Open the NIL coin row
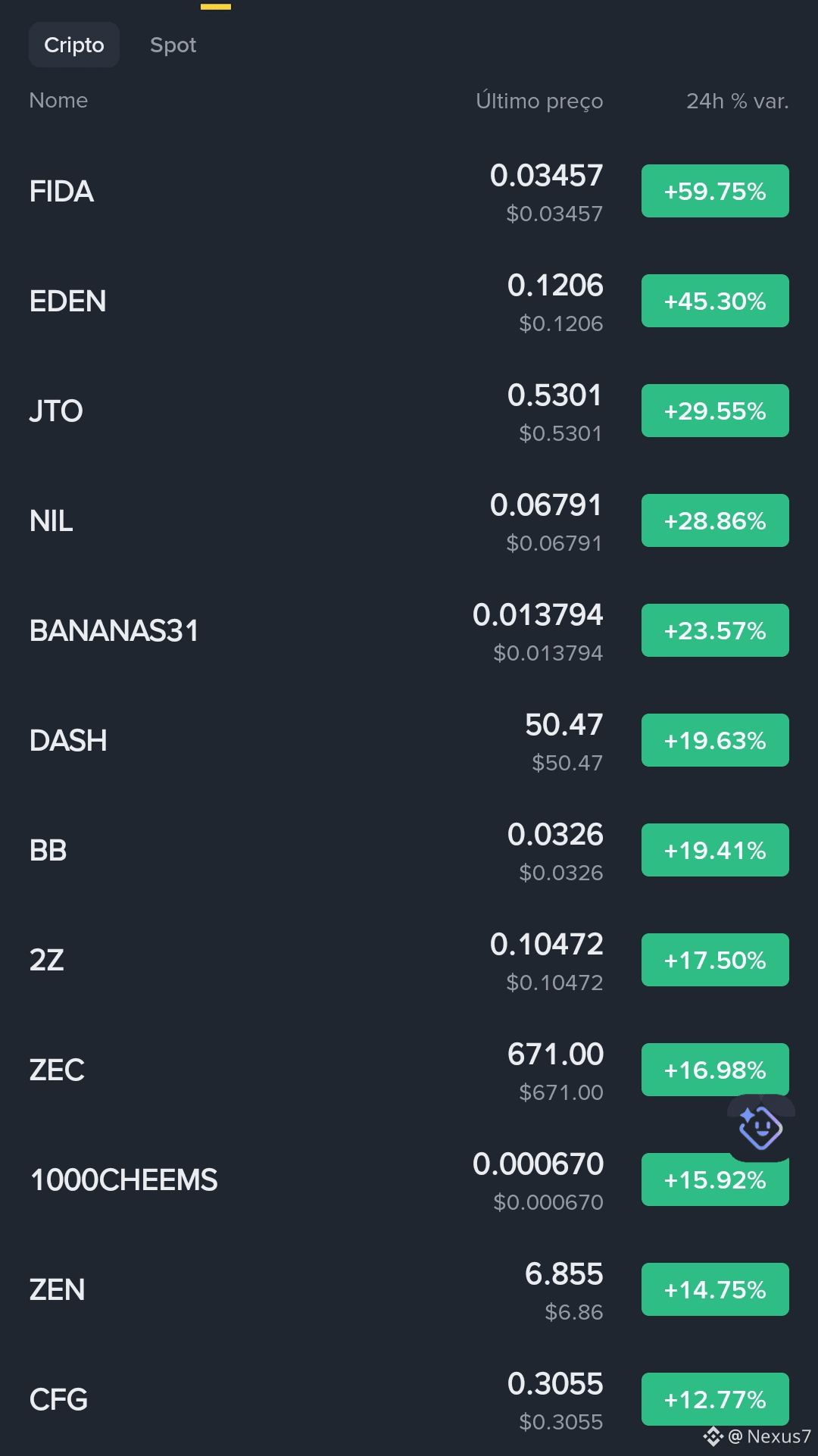 409,520
